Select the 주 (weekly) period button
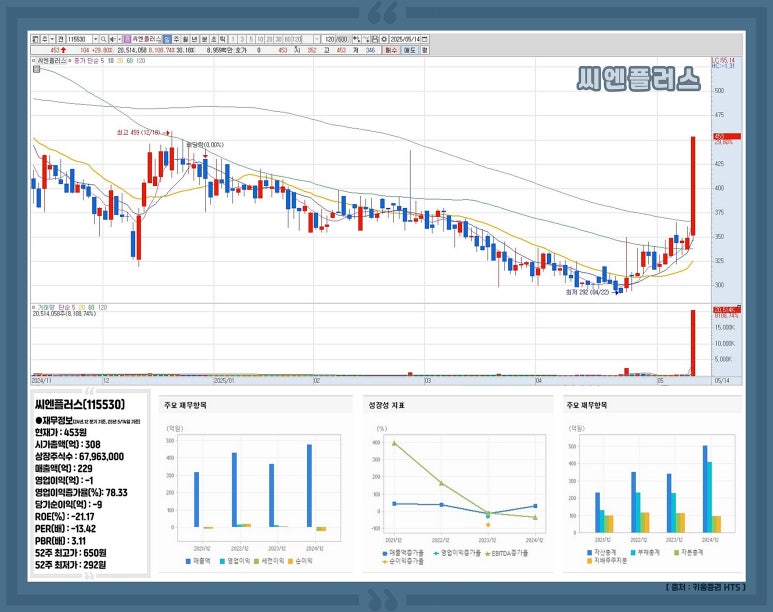This screenshot has width=773, height=612. click(x=176, y=39)
